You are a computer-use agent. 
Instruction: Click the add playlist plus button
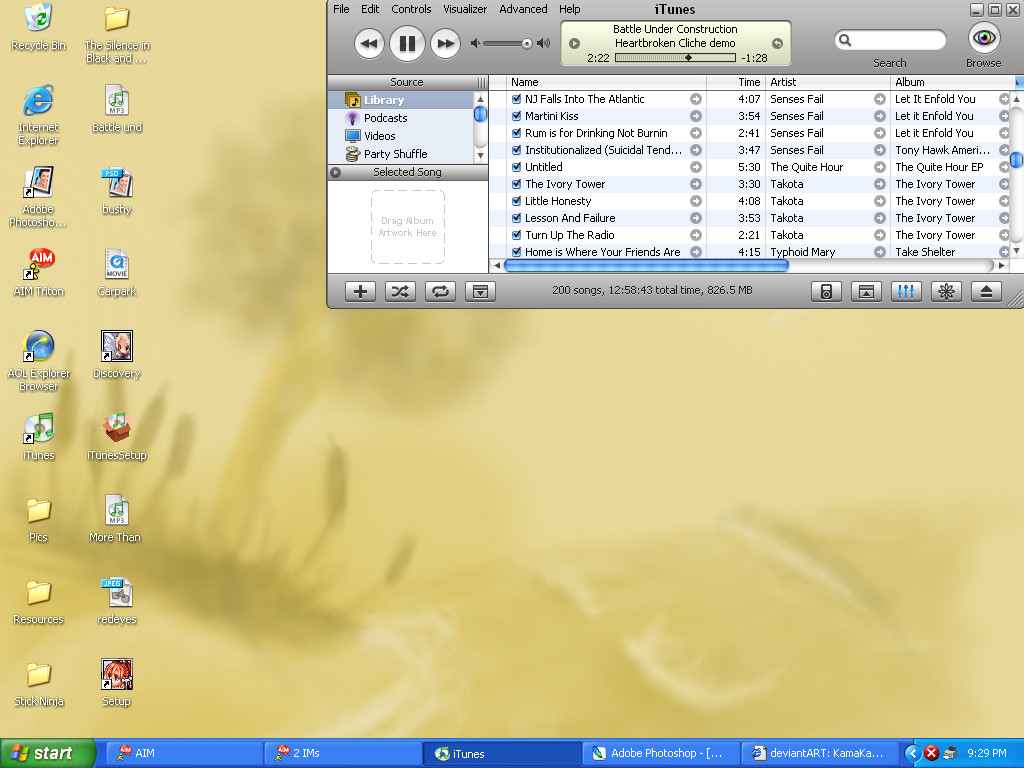coord(360,291)
